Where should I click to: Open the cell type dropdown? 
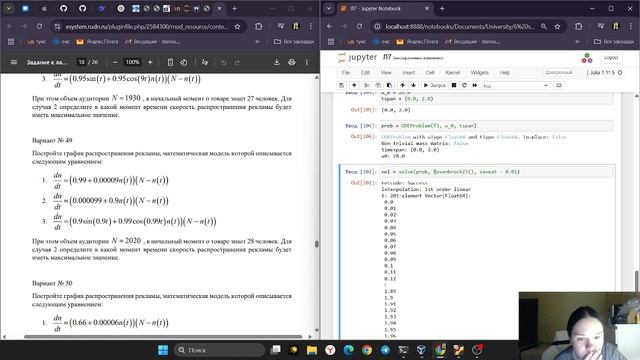point(516,85)
